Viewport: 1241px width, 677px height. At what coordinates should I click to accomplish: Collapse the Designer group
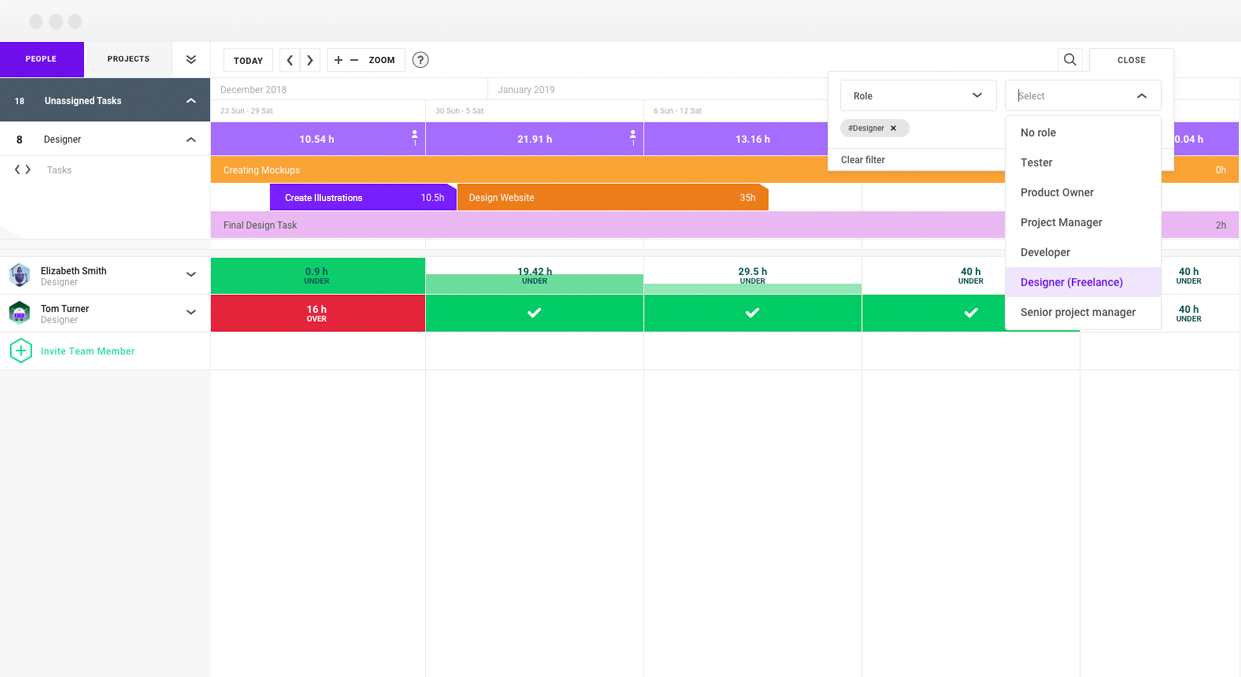(x=191, y=140)
